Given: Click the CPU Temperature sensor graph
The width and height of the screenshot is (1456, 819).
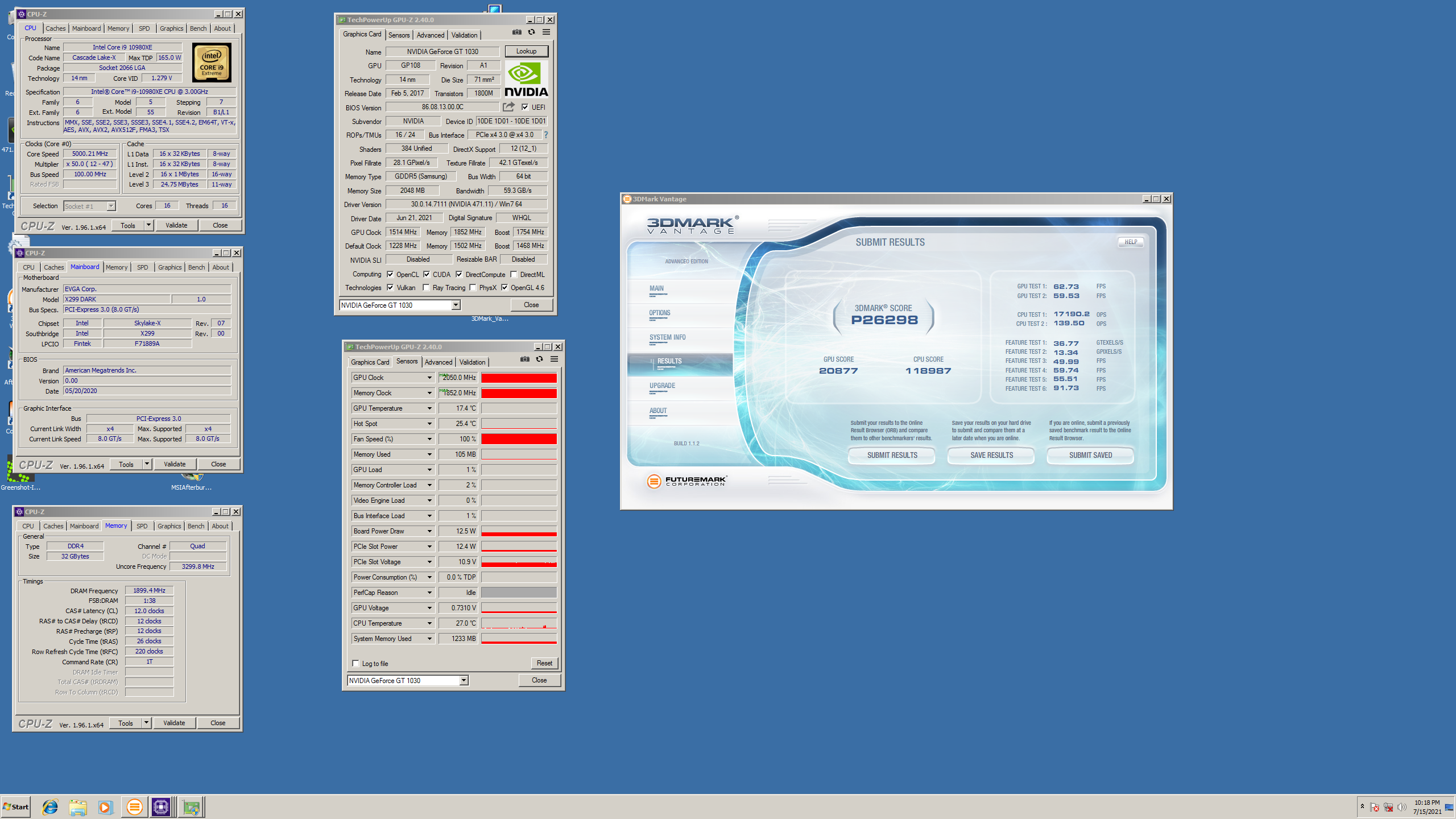Looking at the screenshot, I should (x=519, y=623).
